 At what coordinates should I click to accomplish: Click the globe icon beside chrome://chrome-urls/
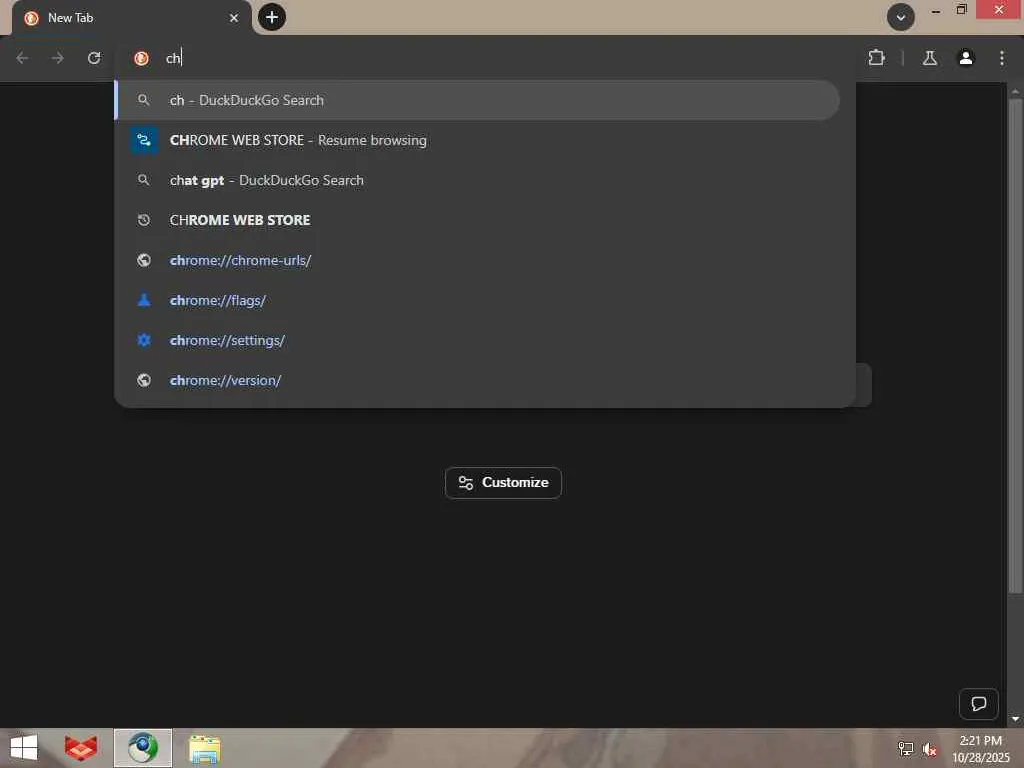coord(144,260)
